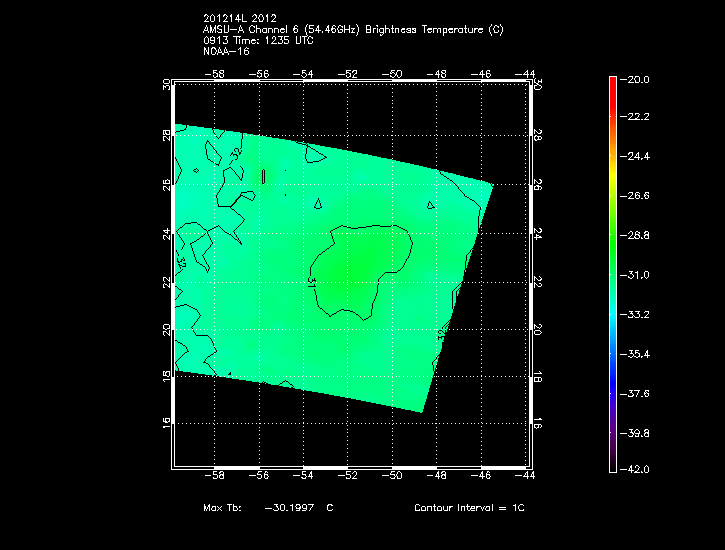Select the -26.6 color scale value

pos(637,196)
